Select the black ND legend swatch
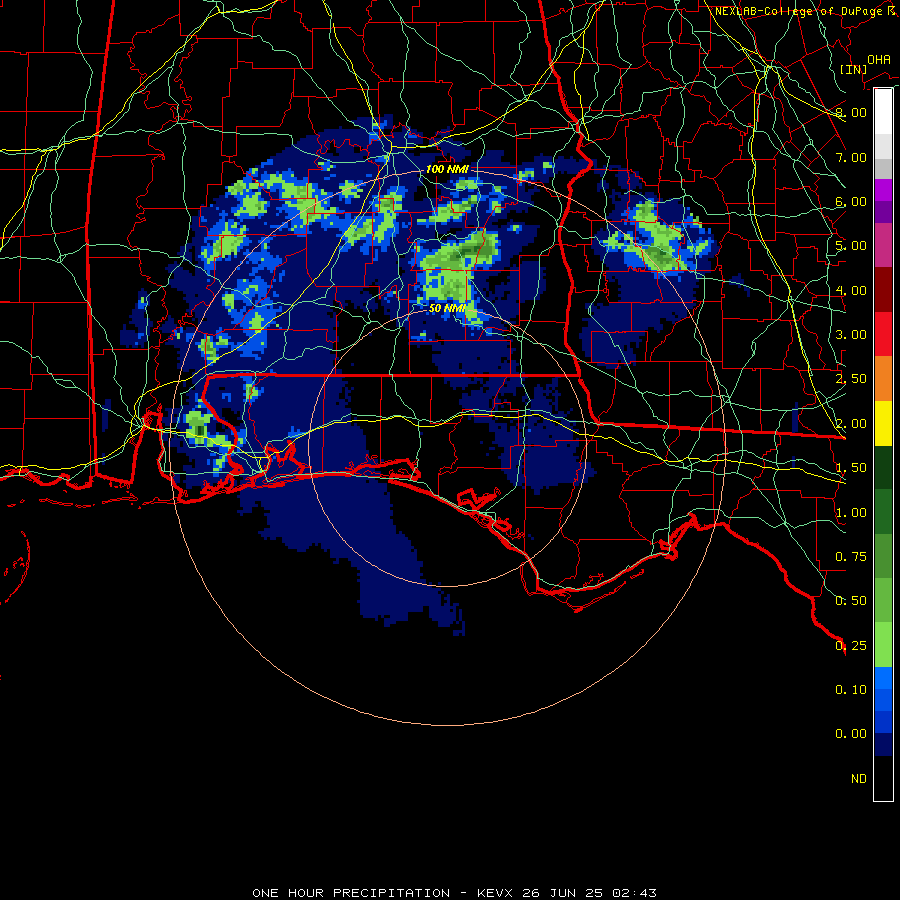Viewport: 900px width, 900px height. pos(883,778)
